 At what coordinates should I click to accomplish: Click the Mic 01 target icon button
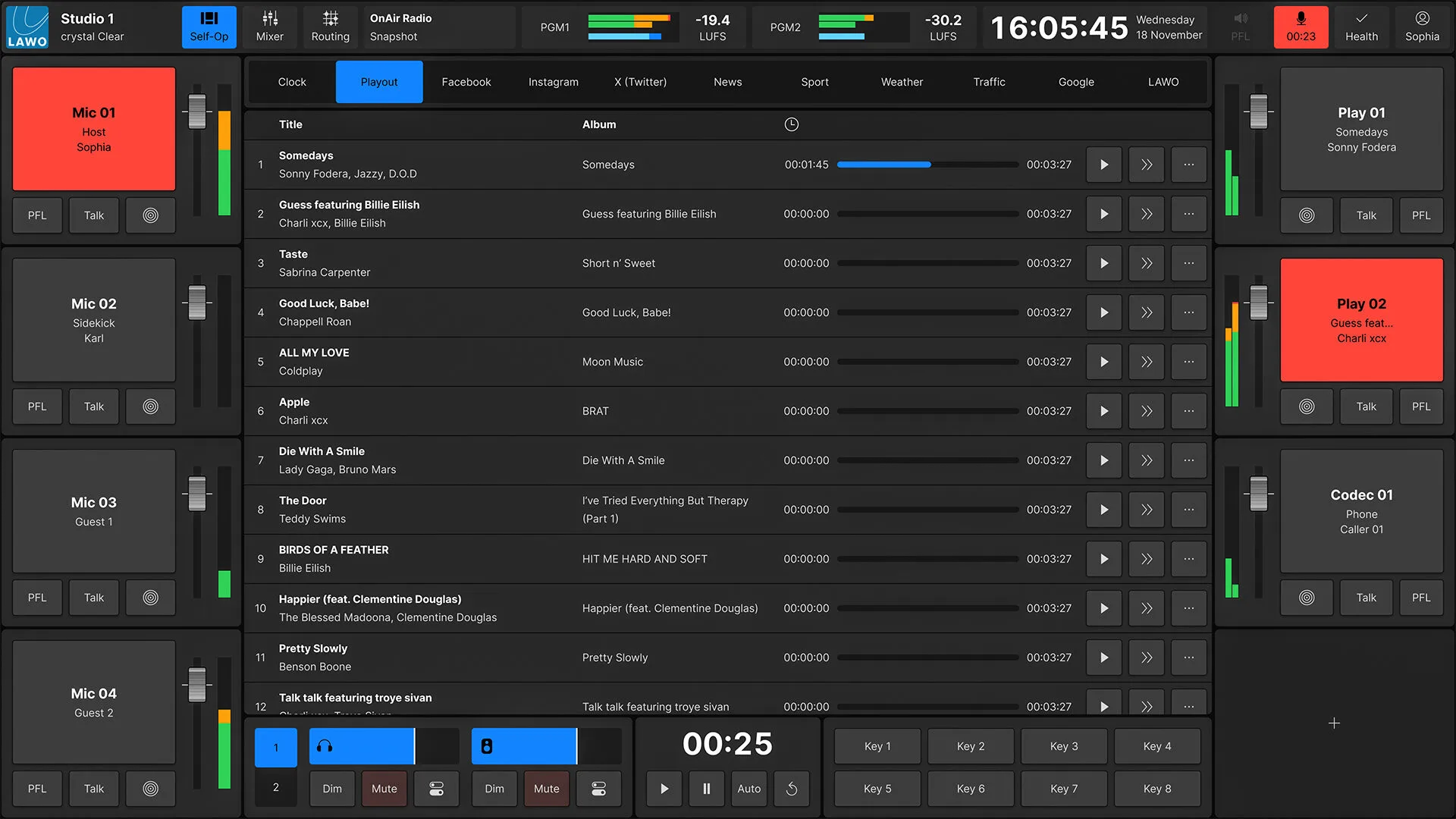[x=150, y=215]
